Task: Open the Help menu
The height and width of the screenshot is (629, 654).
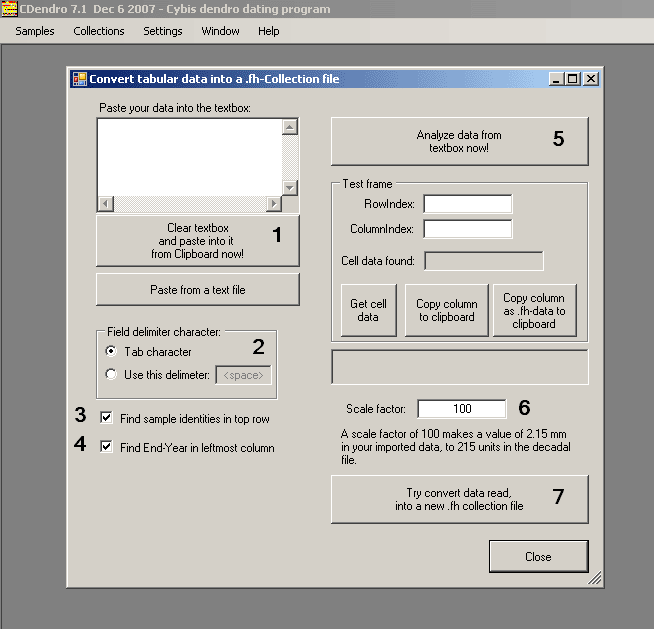Action: click(x=269, y=31)
